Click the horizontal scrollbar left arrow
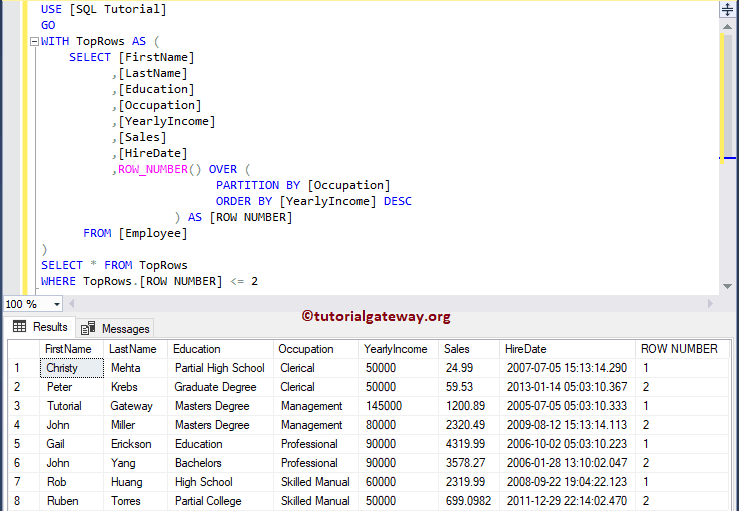Image resolution: width=739 pixels, height=511 pixels. coord(70,304)
